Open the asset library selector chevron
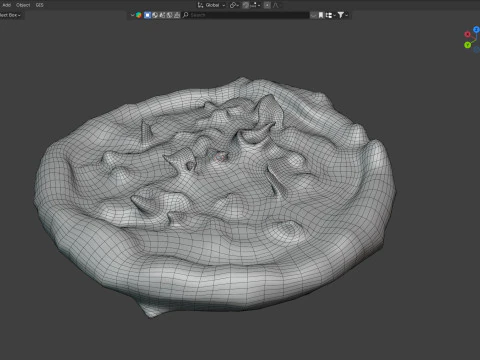This screenshot has width=480, height=360. tap(132, 15)
